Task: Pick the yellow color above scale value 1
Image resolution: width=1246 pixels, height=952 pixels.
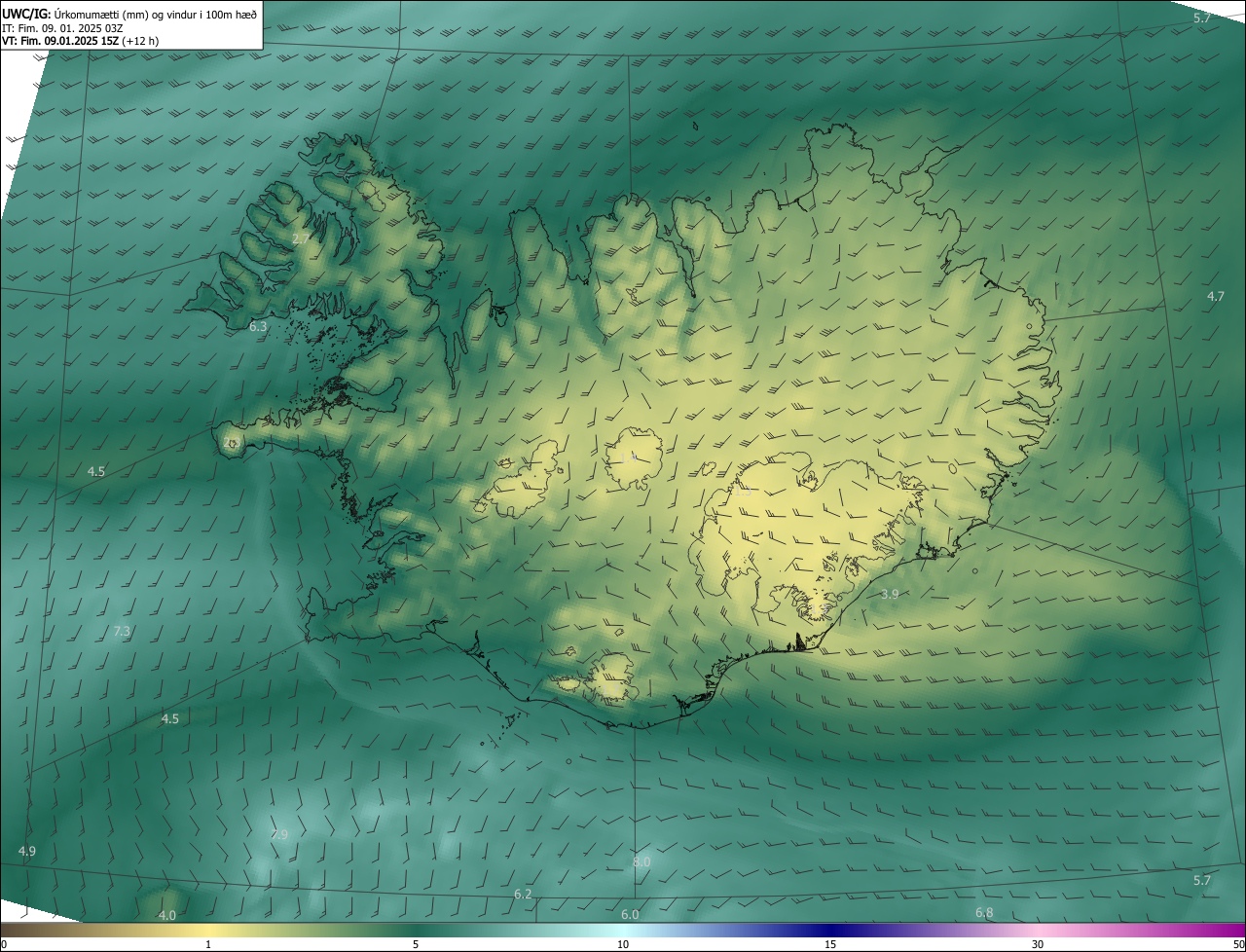Action: [208, 931]
